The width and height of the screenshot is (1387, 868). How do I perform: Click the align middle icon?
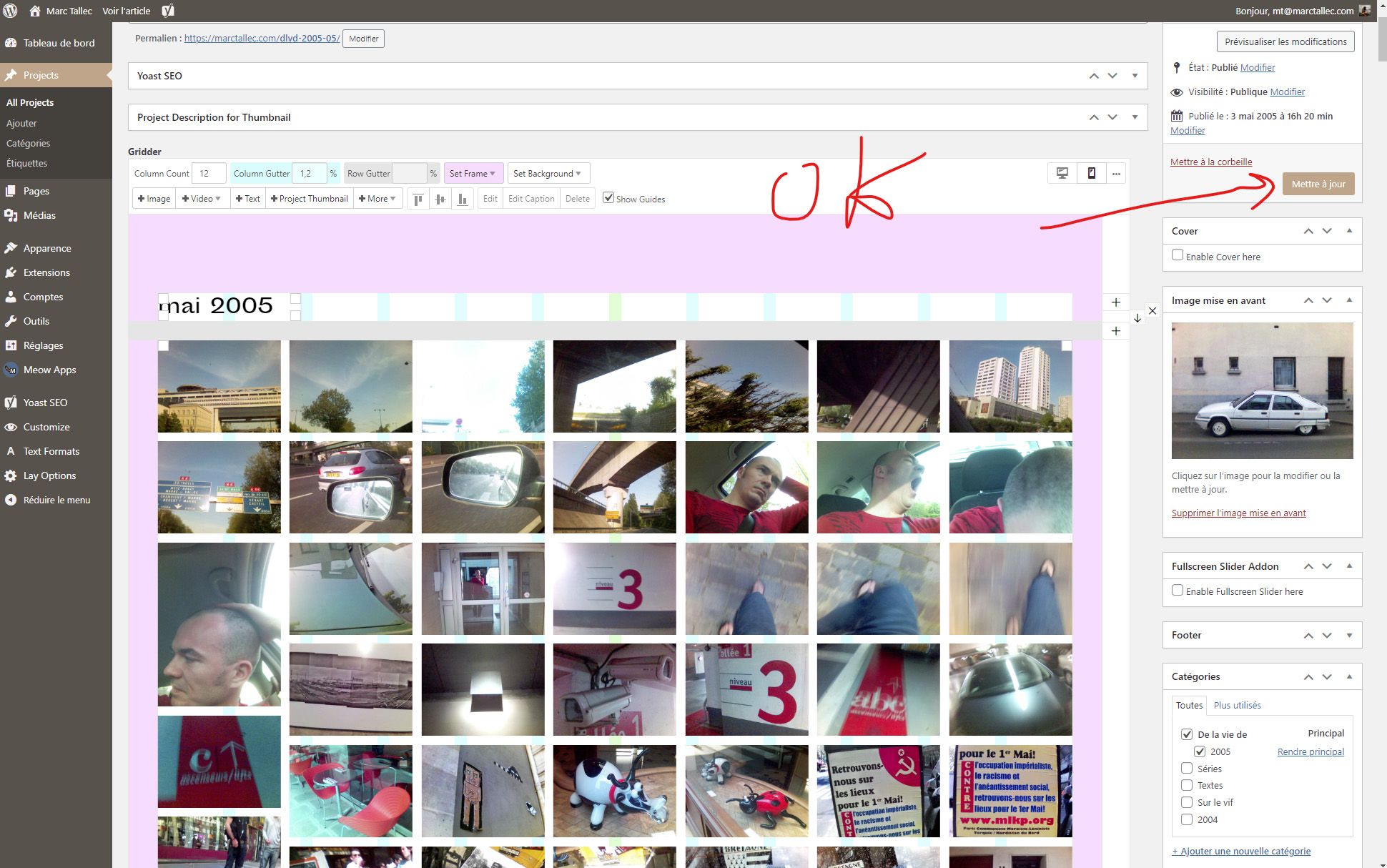tap(440, 199)
